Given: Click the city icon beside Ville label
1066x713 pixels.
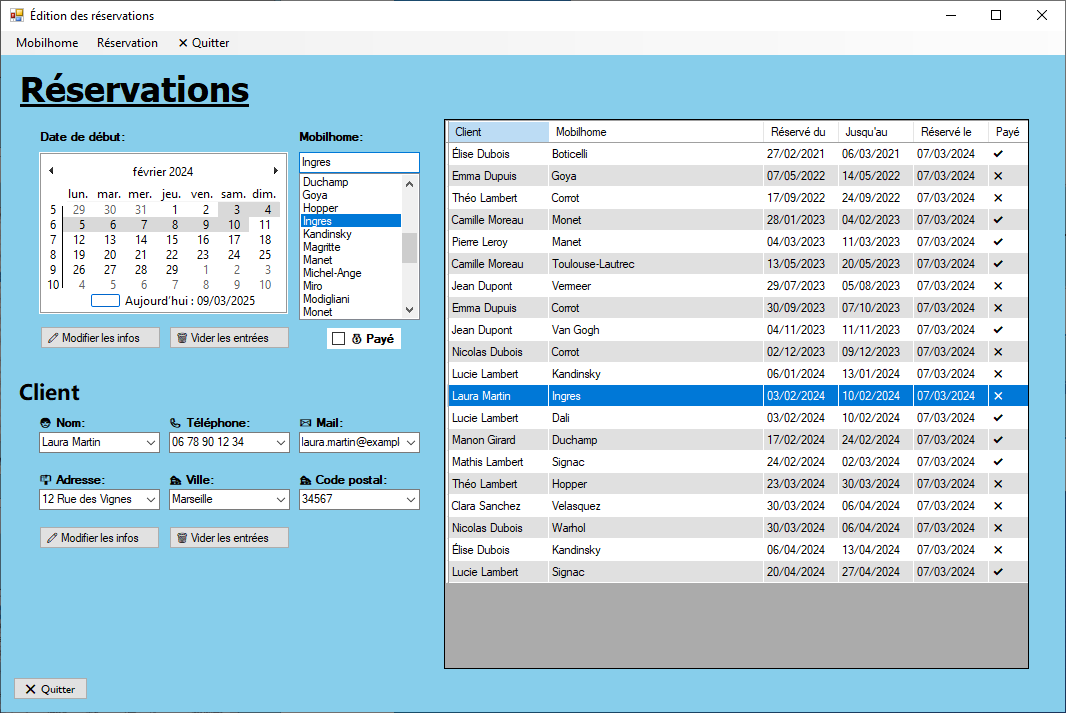Looking at the screenshot, I should [176, 480].
